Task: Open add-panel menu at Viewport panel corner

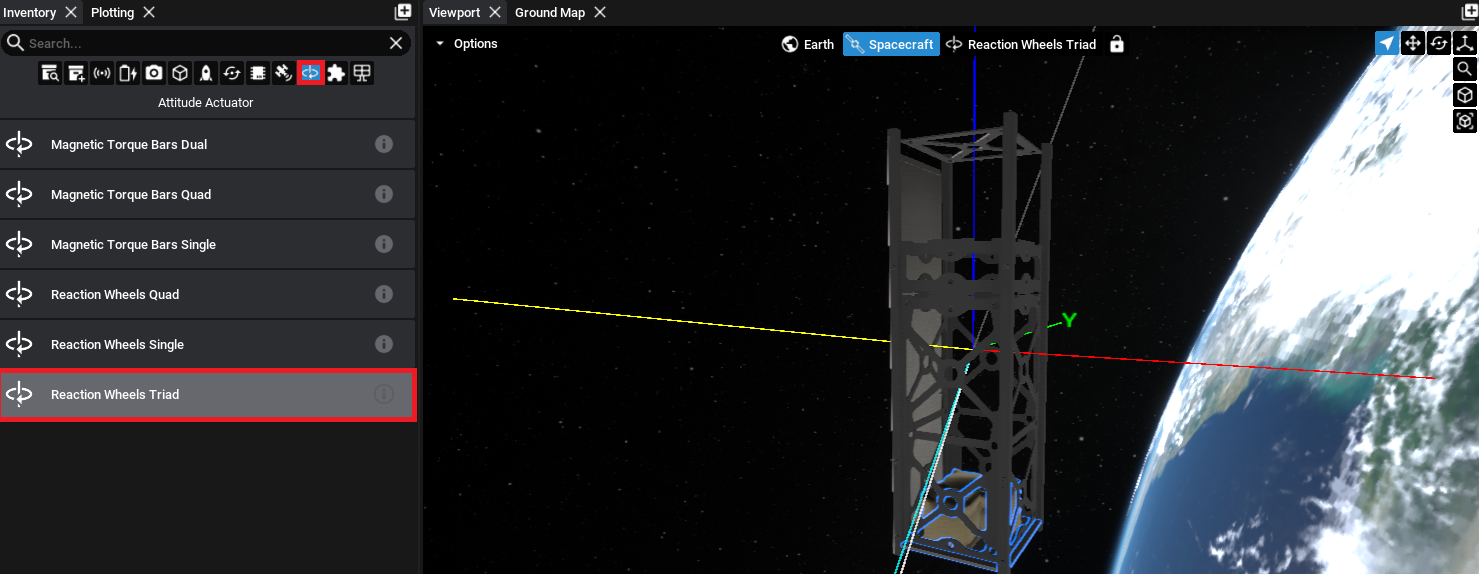Action: (1469, 12)
